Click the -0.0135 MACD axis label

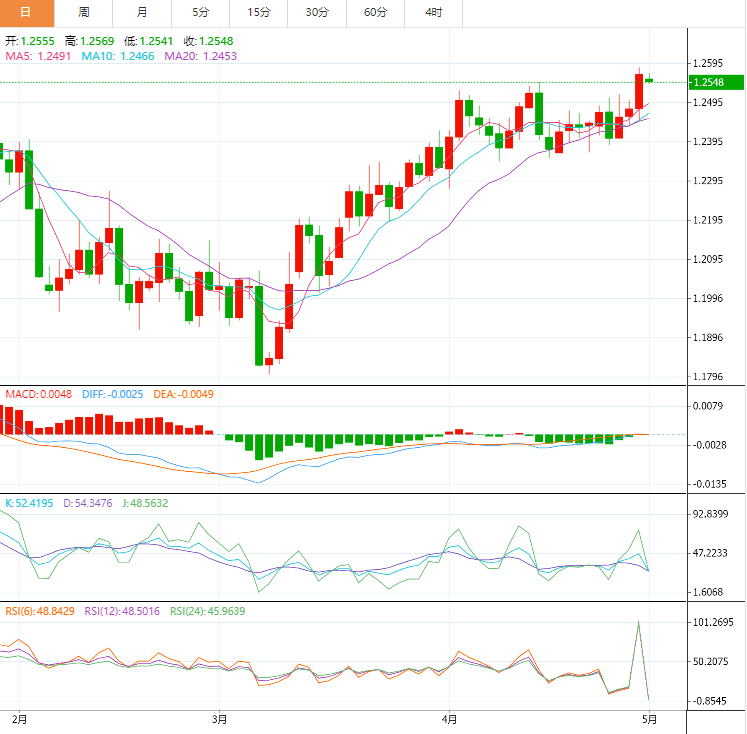tap(709, 484)
